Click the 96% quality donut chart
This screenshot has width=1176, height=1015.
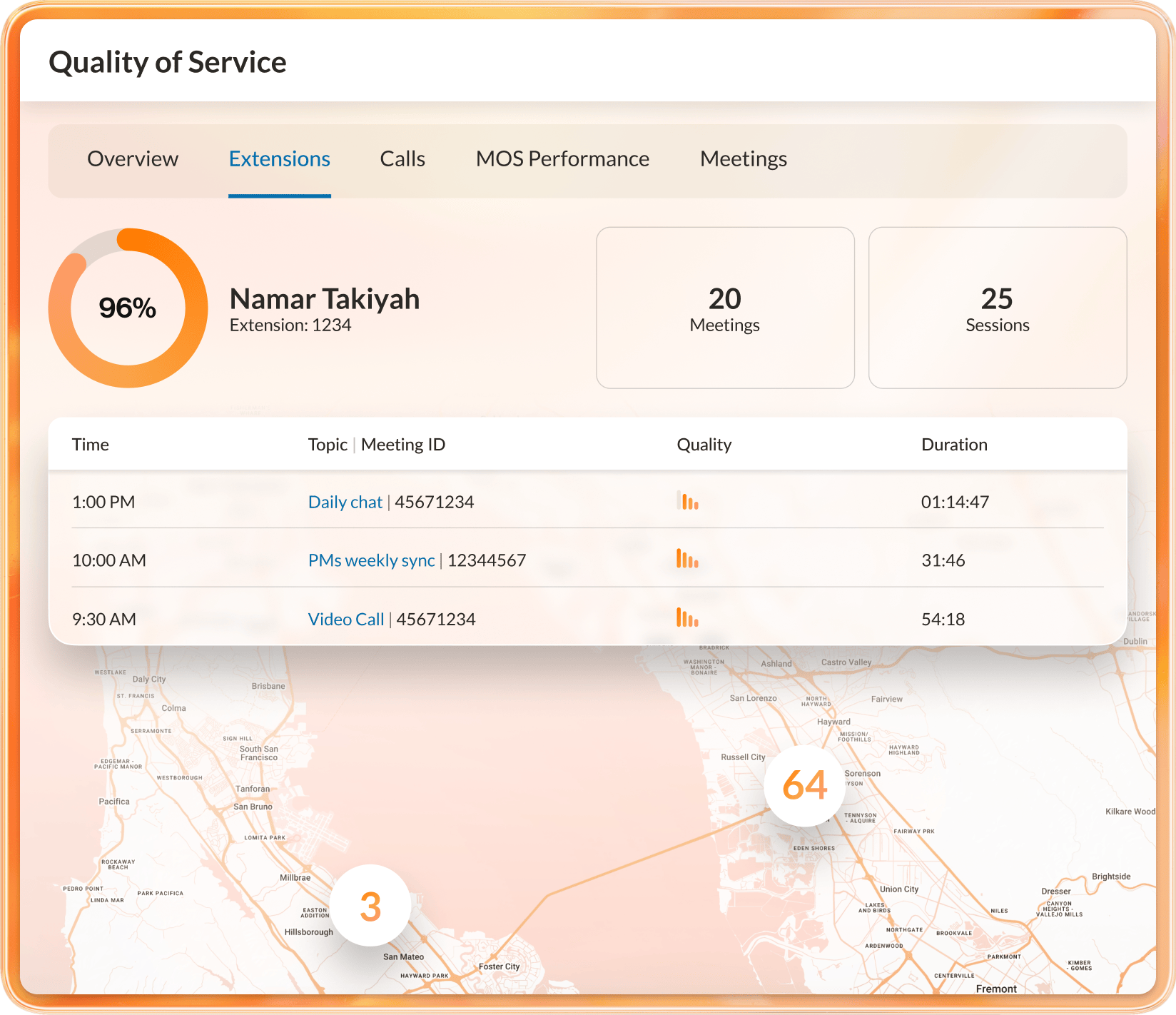point(127,308)
